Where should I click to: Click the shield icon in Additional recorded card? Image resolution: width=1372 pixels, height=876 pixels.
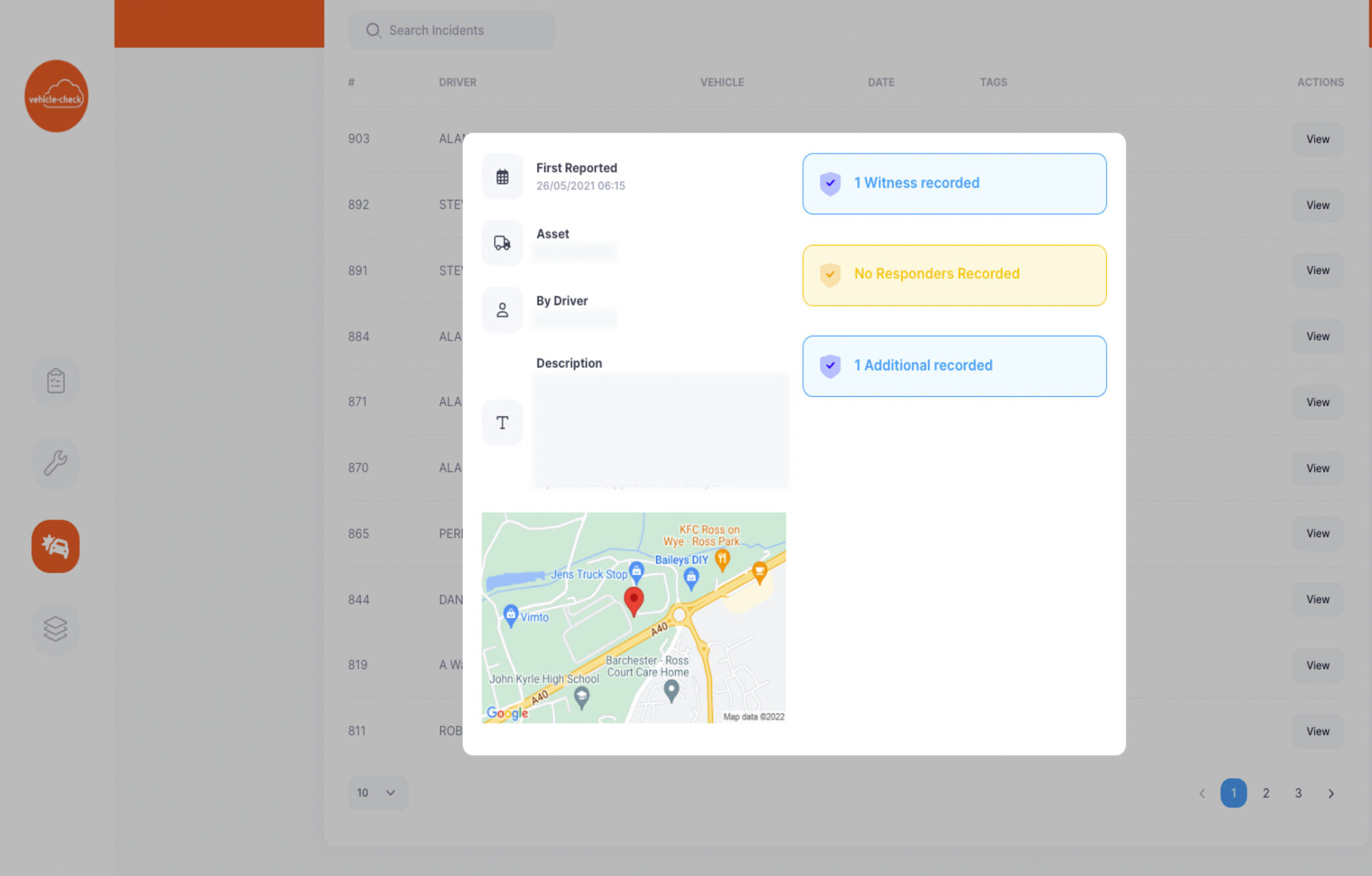tap(830, 365)
